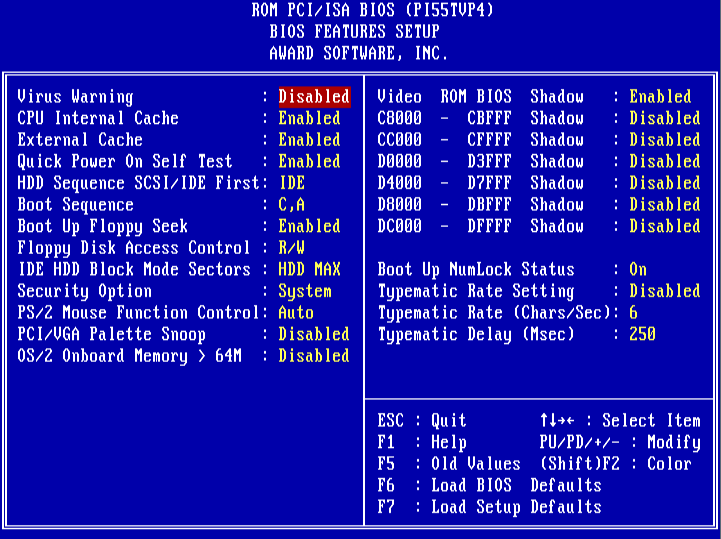Click the Boot Up NumLock Status label
The image size is (721, 539).
476,270
